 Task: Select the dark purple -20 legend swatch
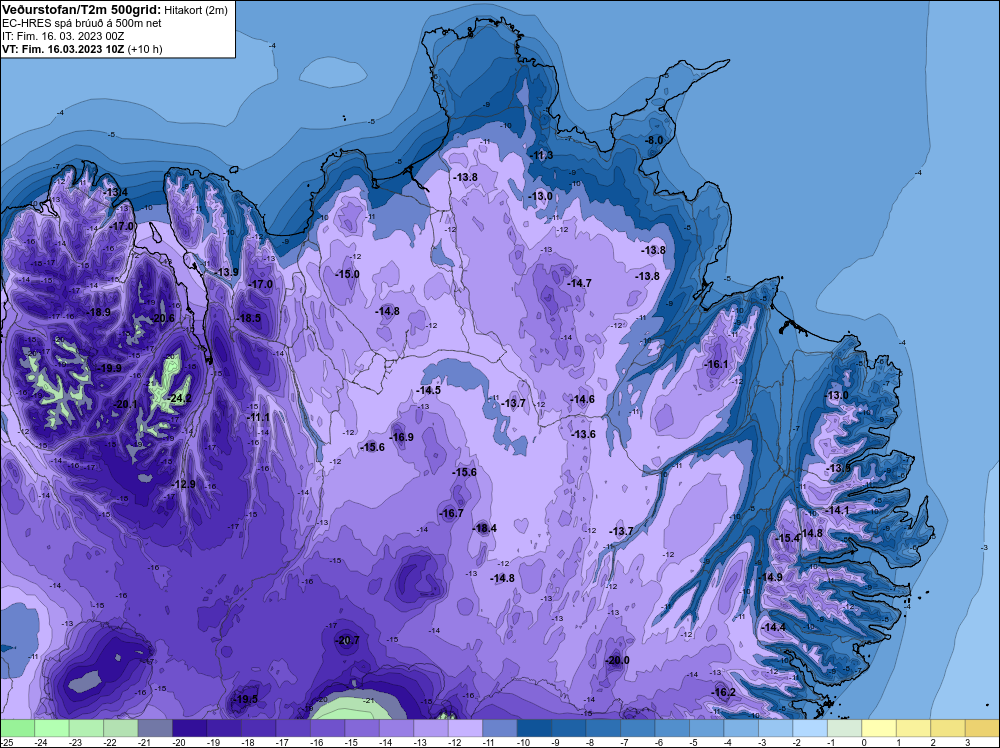click(189, 728)
